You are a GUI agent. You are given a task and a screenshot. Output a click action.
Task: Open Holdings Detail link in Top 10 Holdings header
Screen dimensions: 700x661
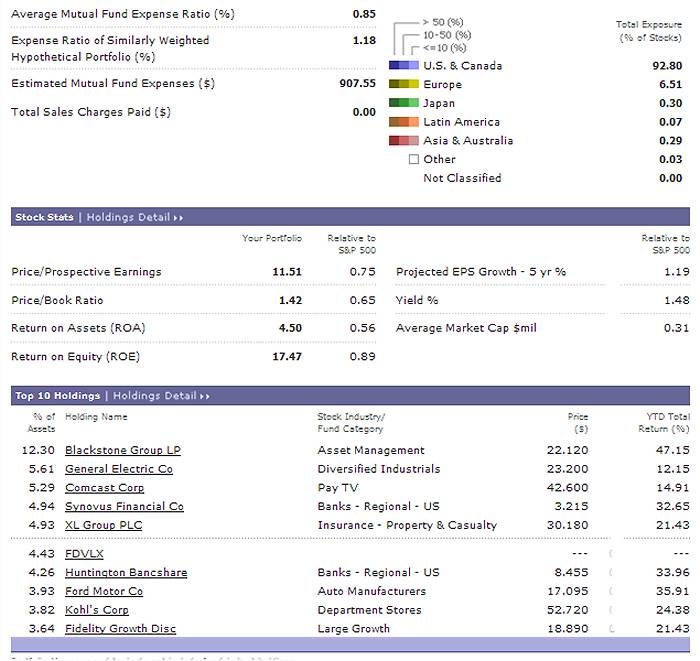click(161, 396)
